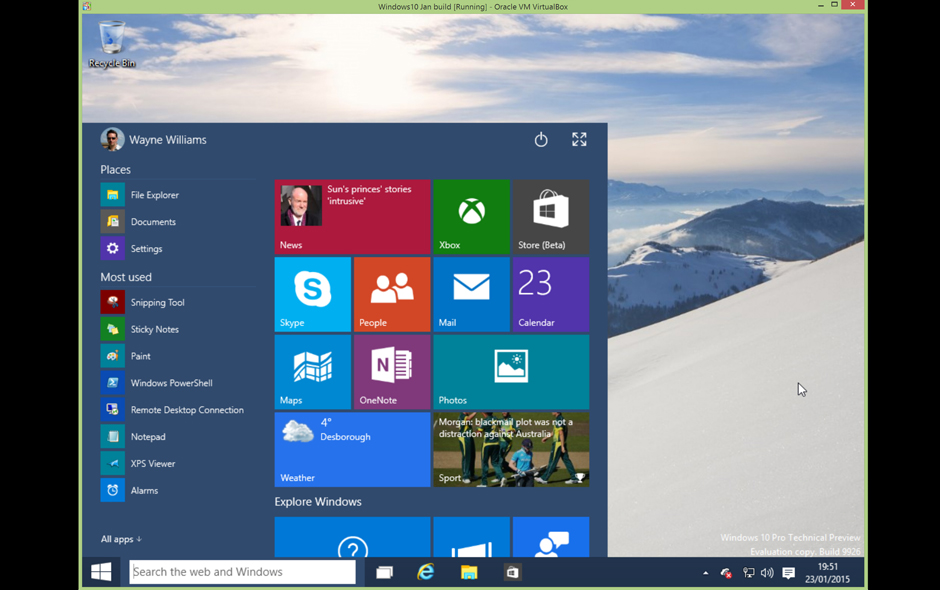Image resolution: width=940 pixels, height=590 pixels.
Task: Open the notifications action center icon
Action: tap(788, 573)
